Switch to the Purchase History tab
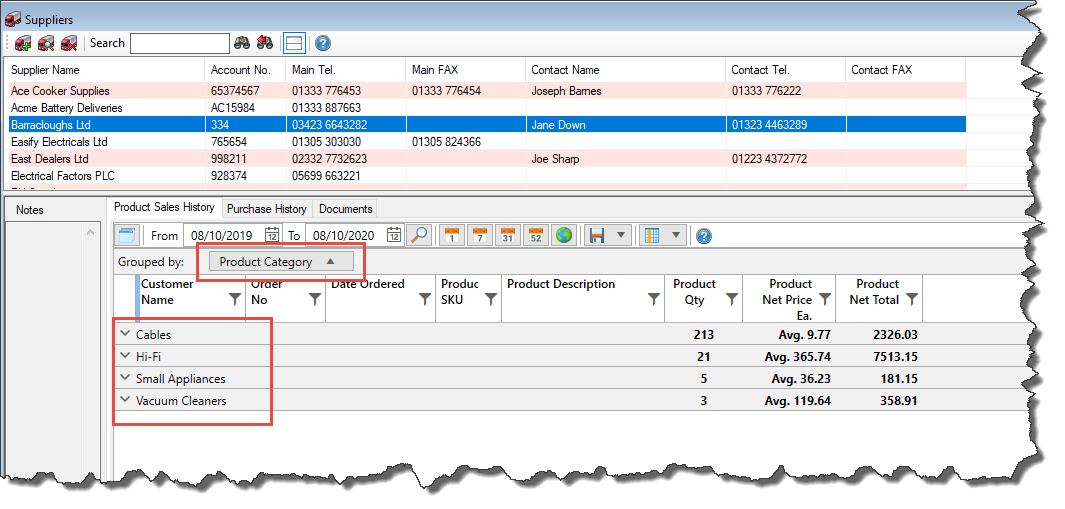 tap(266, 209)
